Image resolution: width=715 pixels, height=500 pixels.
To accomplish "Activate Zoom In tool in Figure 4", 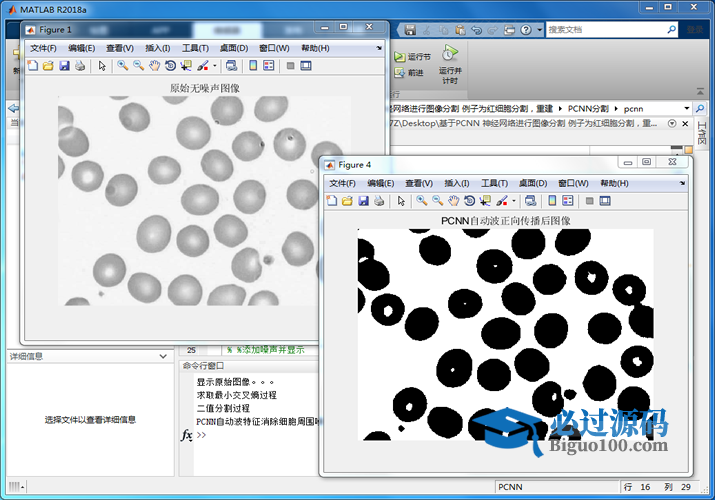I will coord(421,201).
